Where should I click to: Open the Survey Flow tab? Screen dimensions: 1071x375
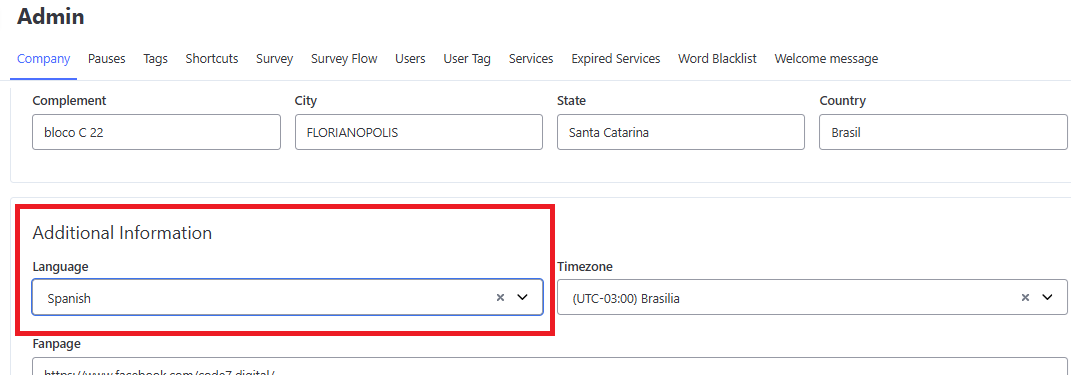pos(344,59)
